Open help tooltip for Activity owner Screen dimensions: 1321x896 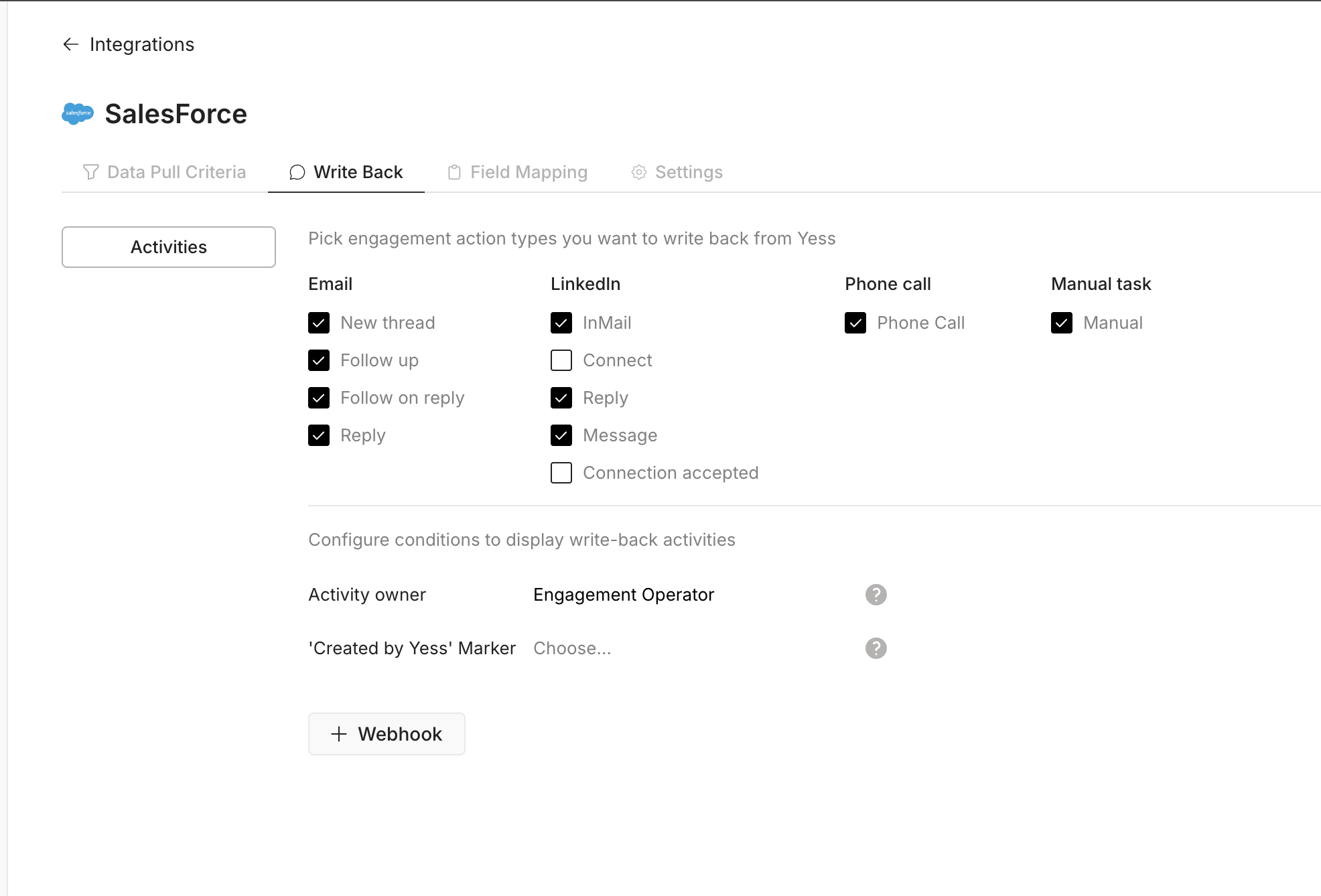click(x=876, y=595)
